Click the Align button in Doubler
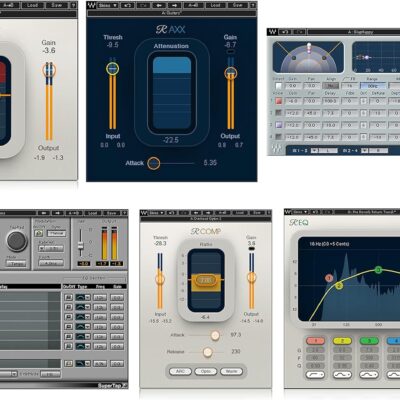The height and width of the screenshot is (400, 400). point(330,86)
